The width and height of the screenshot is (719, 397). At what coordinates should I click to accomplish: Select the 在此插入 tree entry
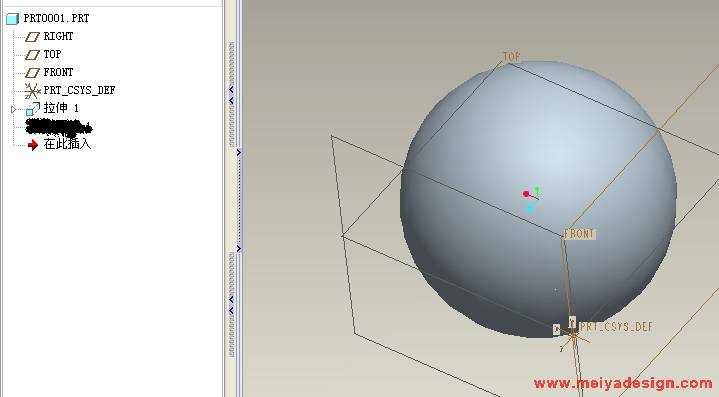pyautogui.click(x=67, y=144)
